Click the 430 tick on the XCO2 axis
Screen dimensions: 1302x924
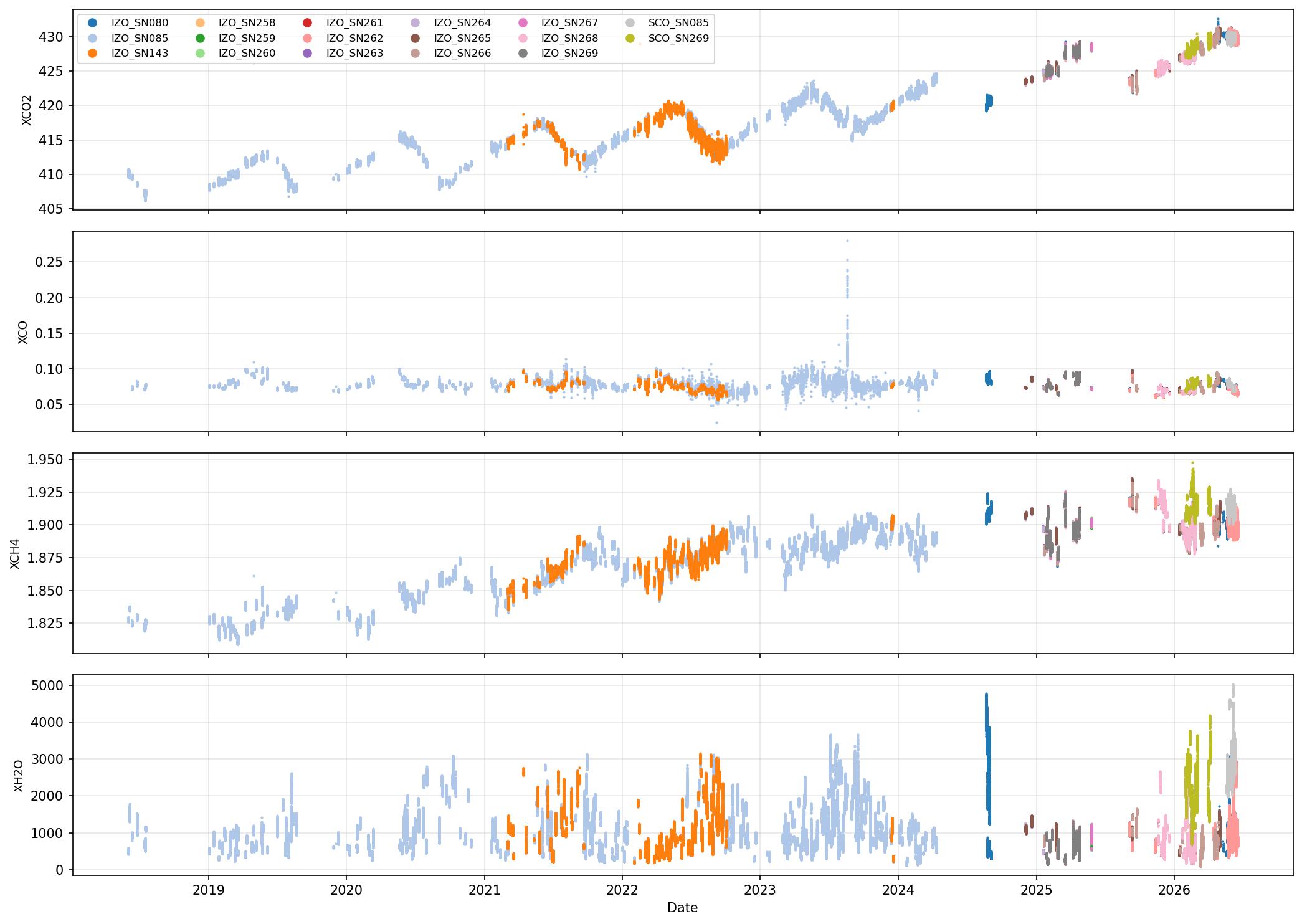tap(52, 37)
